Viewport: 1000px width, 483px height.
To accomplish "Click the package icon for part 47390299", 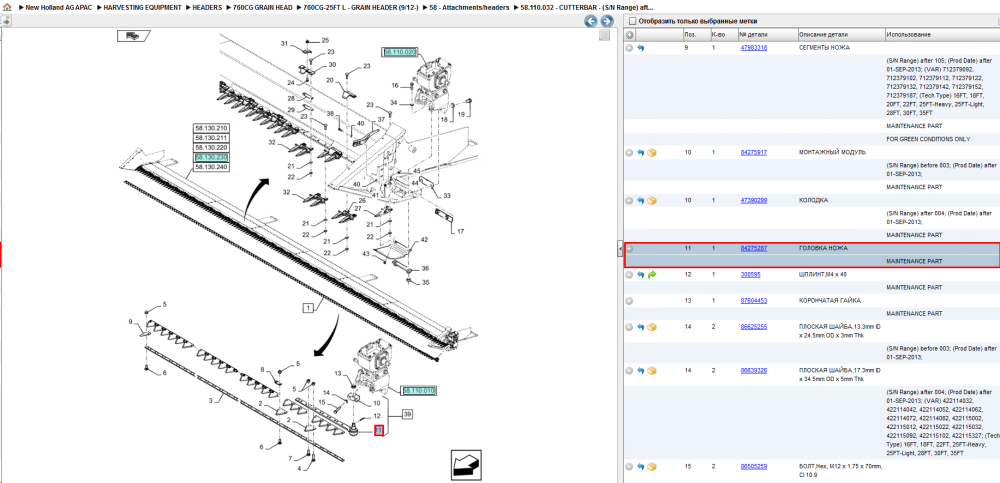I will pos(652,200).
